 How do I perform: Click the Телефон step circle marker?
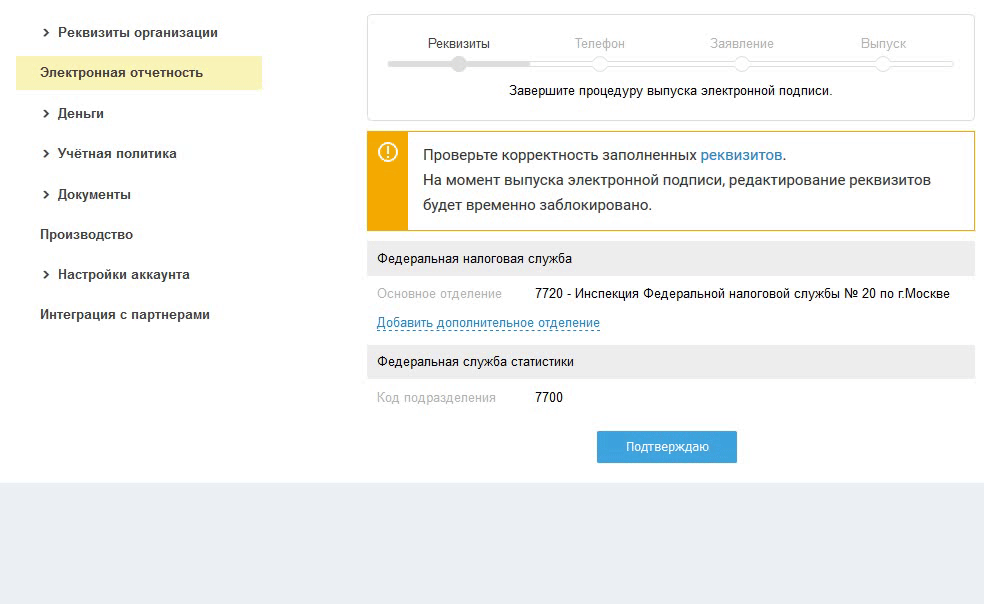click(x=600, y=64)
